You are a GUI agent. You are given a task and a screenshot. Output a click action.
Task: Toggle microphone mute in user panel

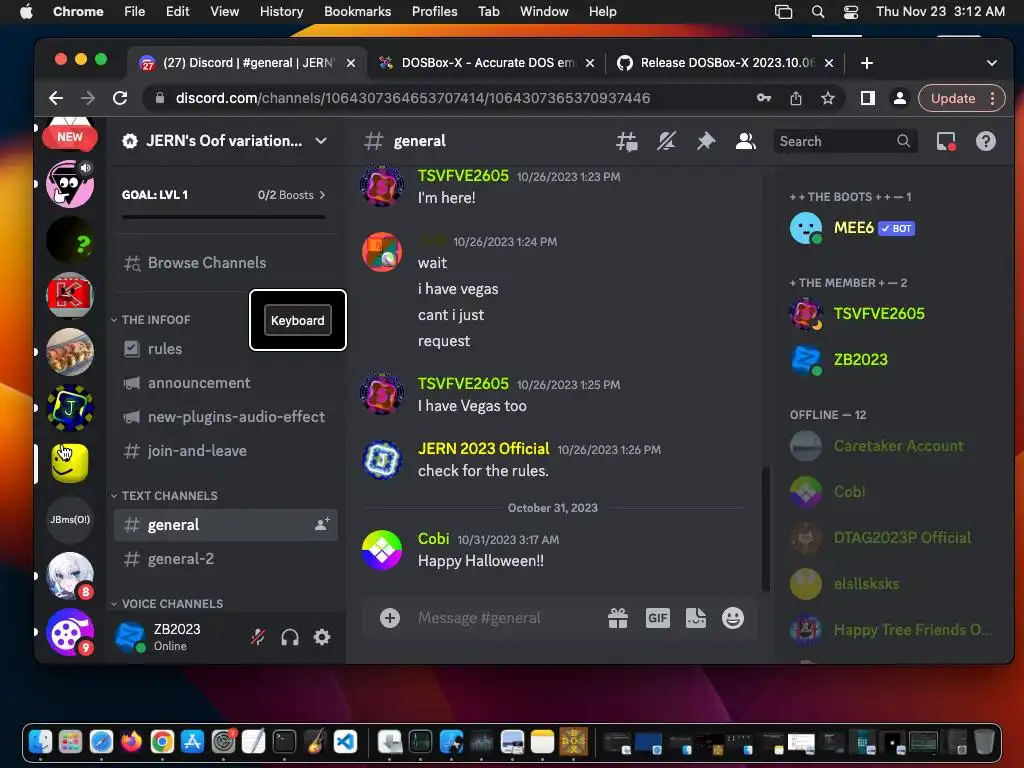pos(258,637)
